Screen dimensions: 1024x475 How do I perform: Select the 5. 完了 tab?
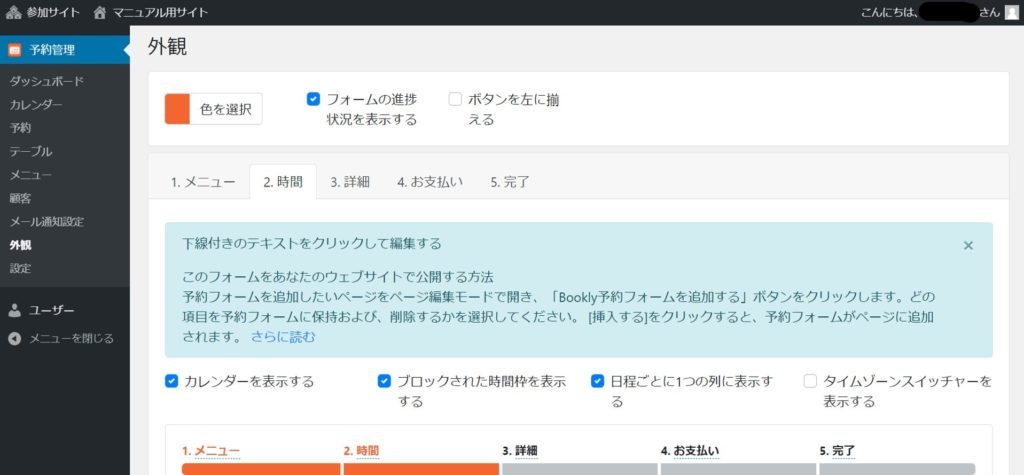(x=509, y=182)
